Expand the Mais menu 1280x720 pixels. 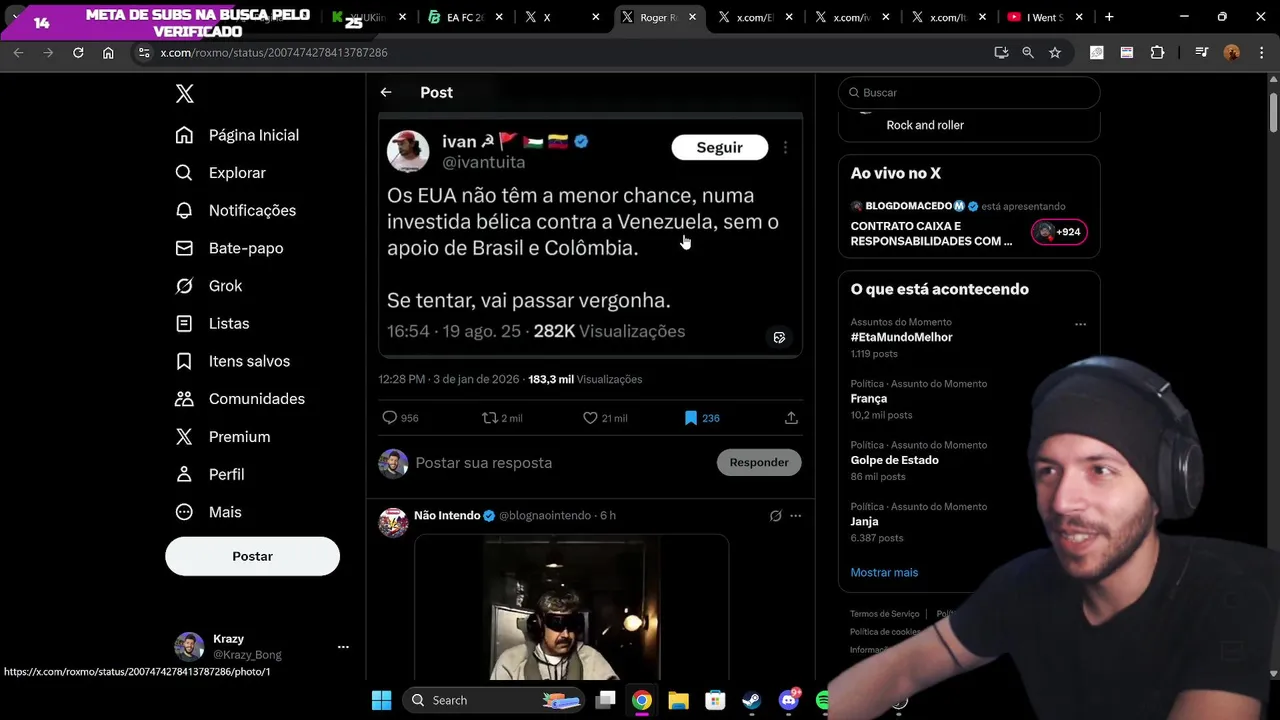click(208, 512)
